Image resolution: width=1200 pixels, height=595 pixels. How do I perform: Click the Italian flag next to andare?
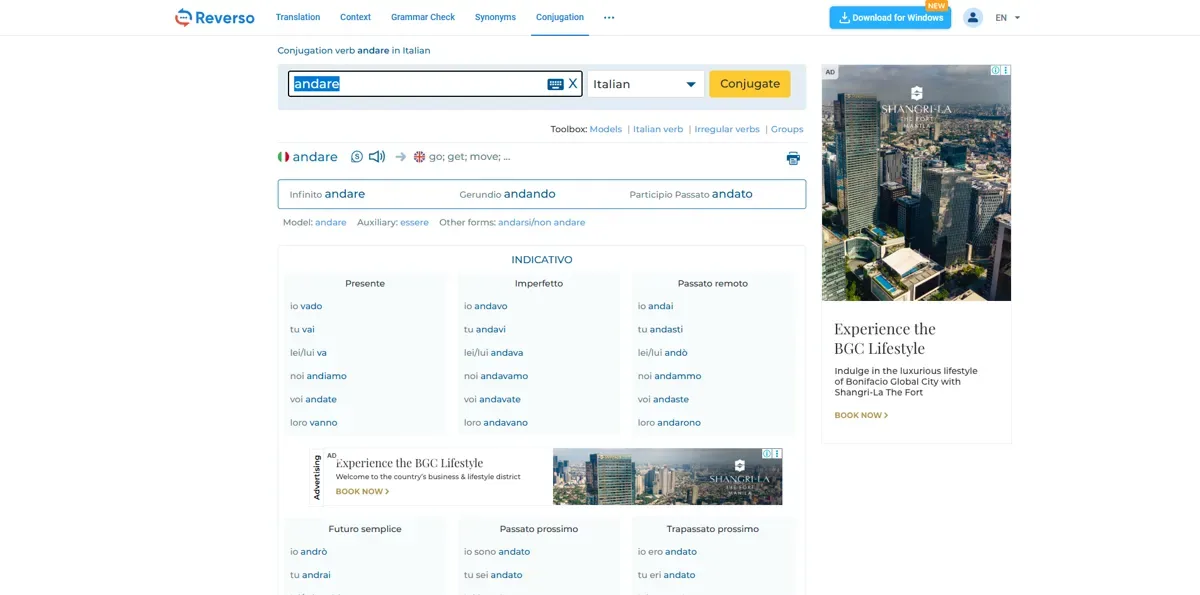(284, 157)
